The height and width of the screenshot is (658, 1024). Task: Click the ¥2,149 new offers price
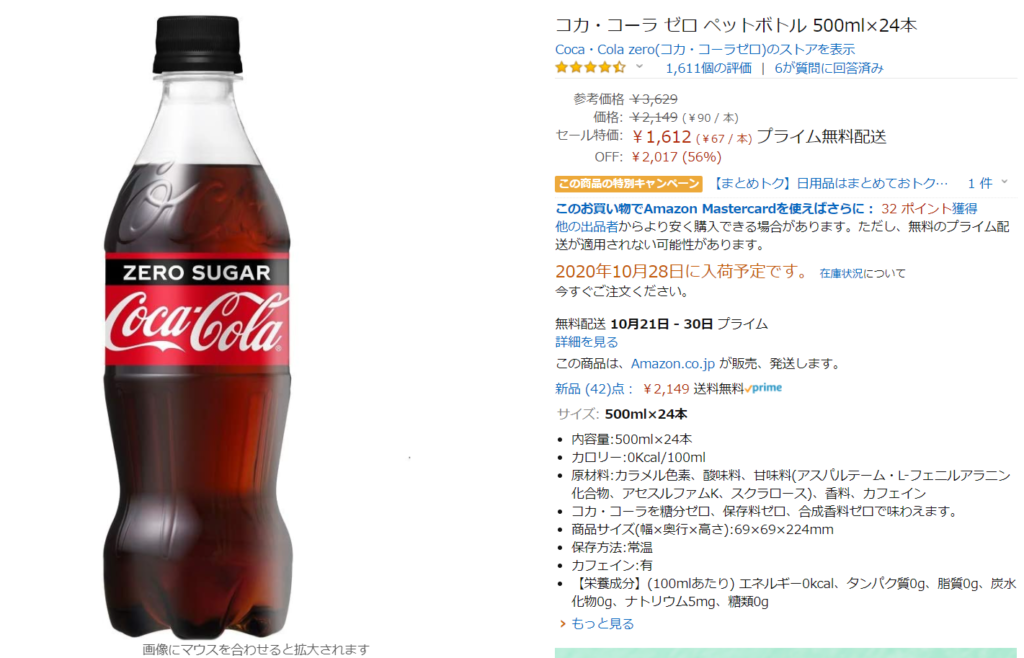[665, 389]
